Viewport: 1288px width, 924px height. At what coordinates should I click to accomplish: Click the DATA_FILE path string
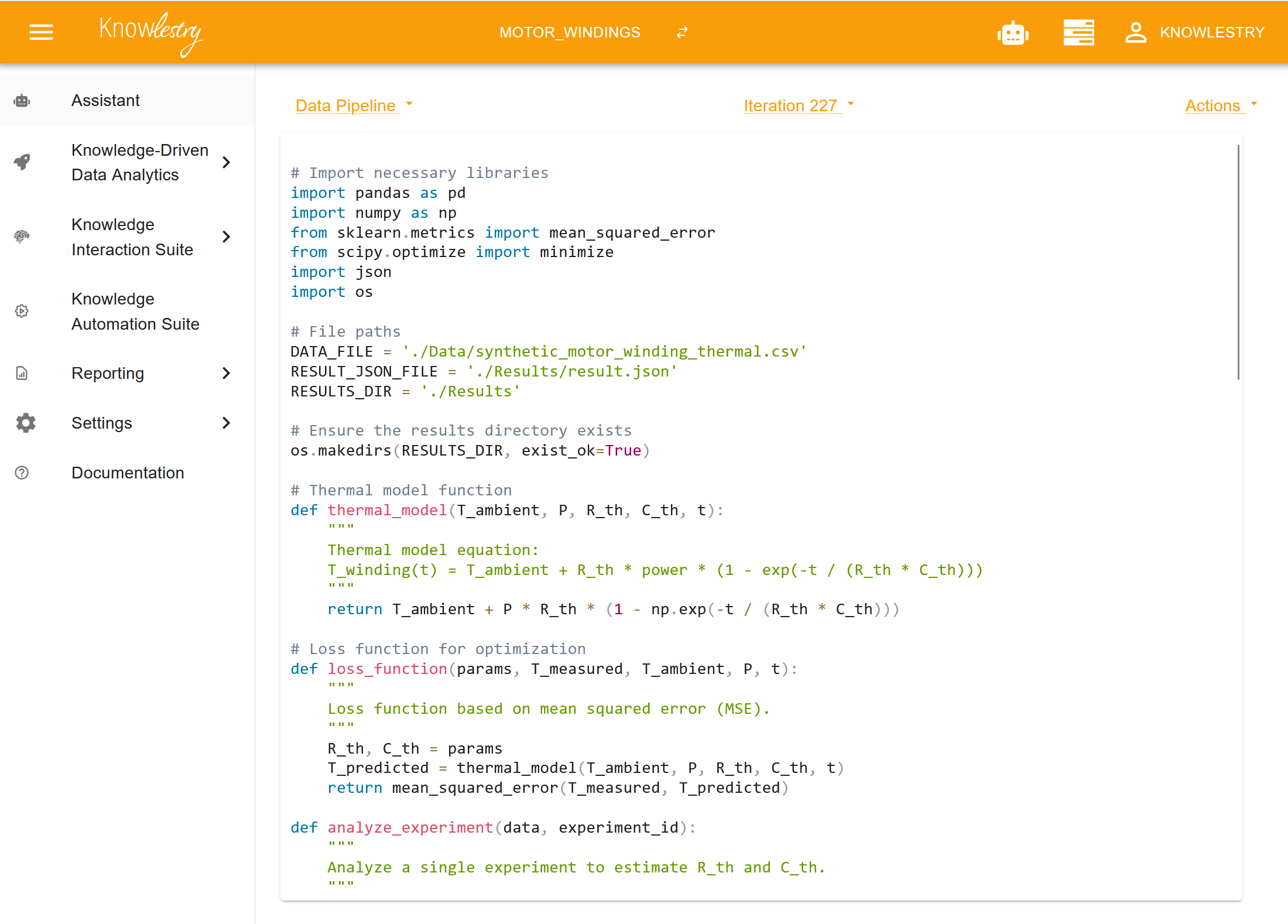(604, 351)
